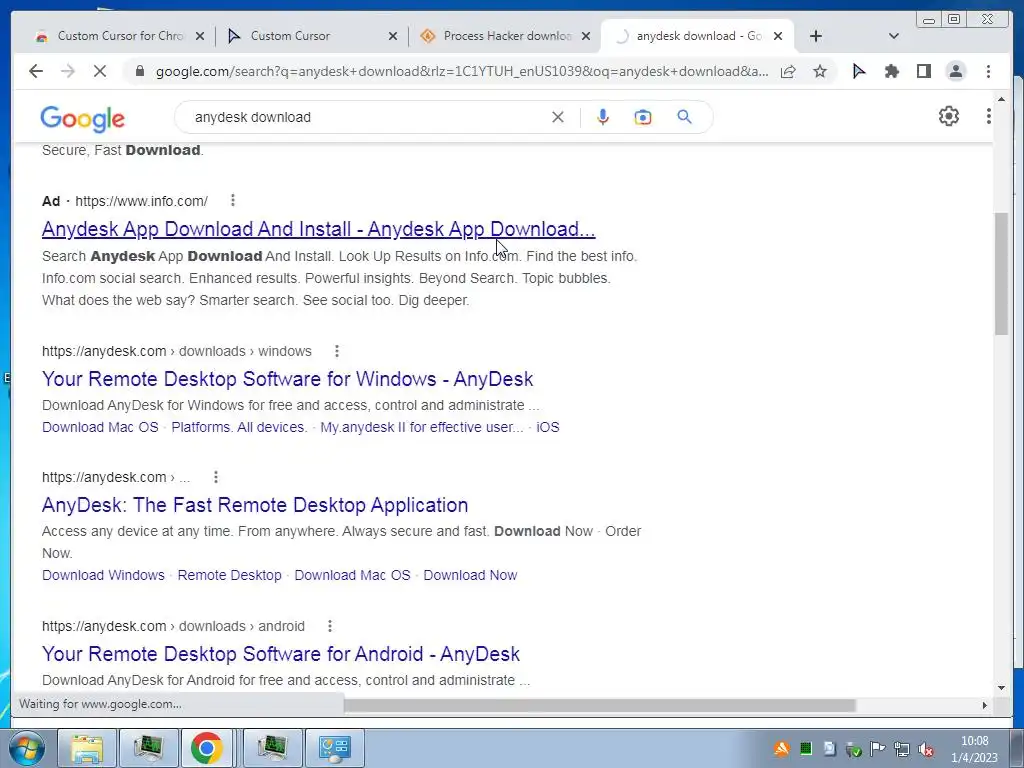
Task: Open Anydesk App Download And Install ad
Action: coord(319,229)
